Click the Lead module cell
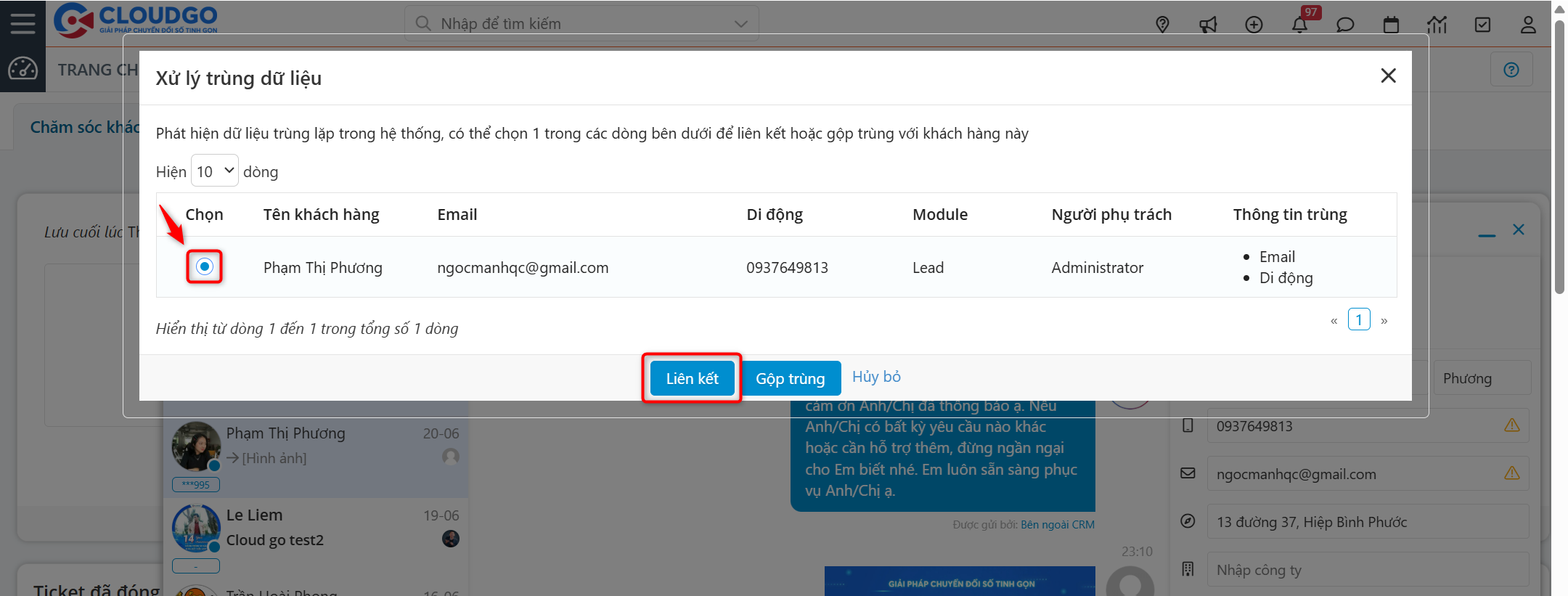1568x596 pixels. point(928,267)
